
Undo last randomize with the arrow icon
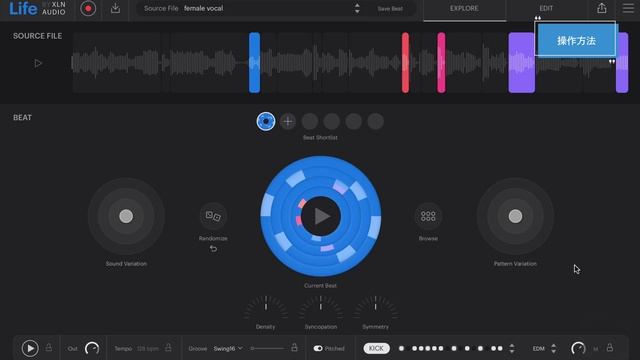213,249
